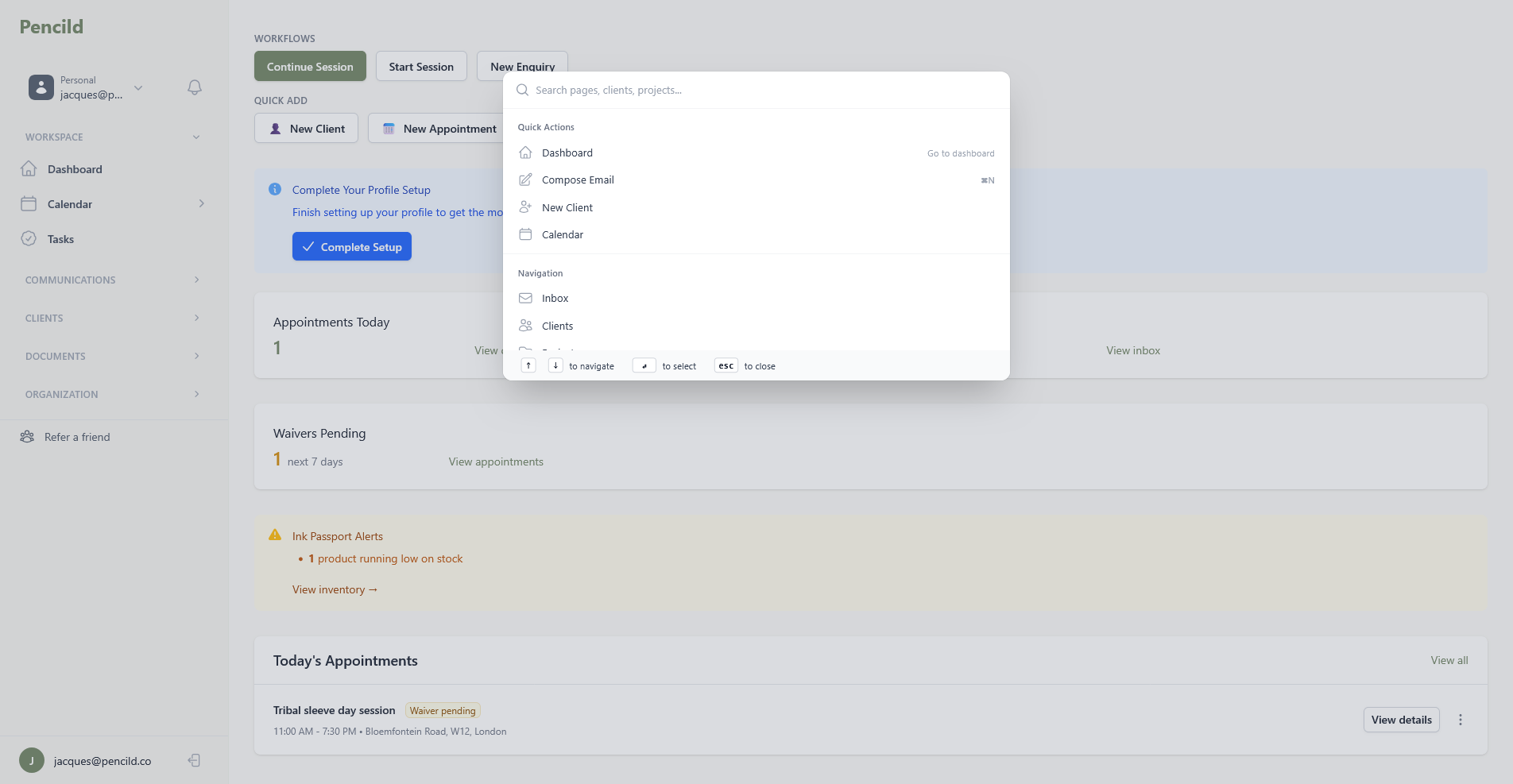This screenshot has width=1513, height=784.
Task: Click the View details button for the appointment
Action: 1401,720
